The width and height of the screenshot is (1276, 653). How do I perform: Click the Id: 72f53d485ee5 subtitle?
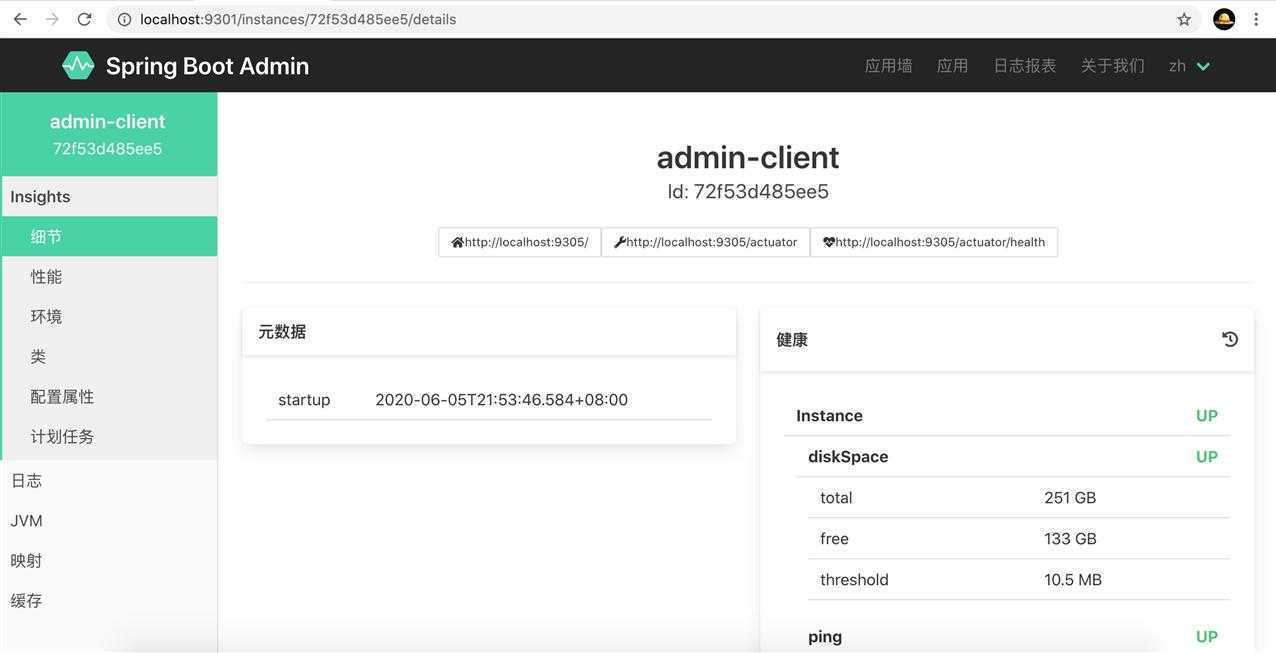[x=748, y=191]
